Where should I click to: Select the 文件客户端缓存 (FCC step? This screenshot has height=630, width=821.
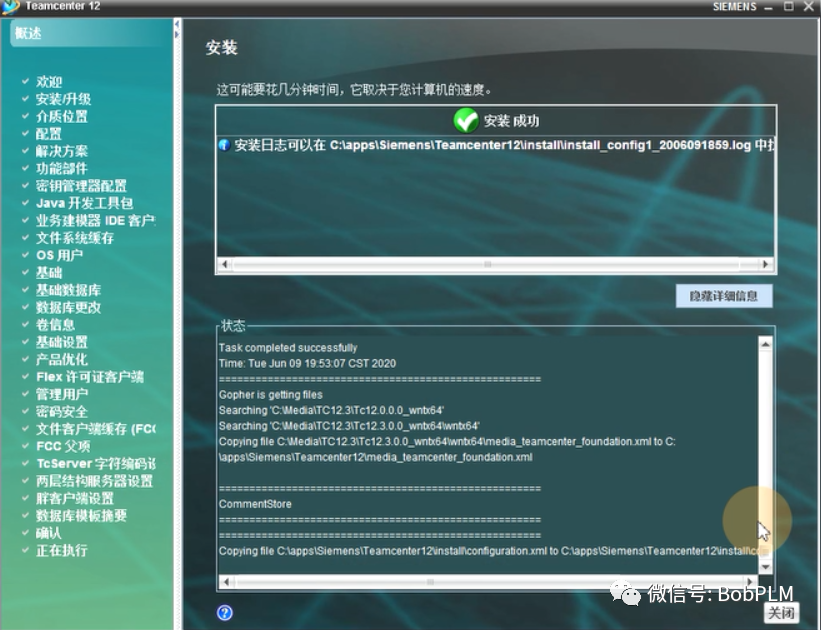click(96, 429)
